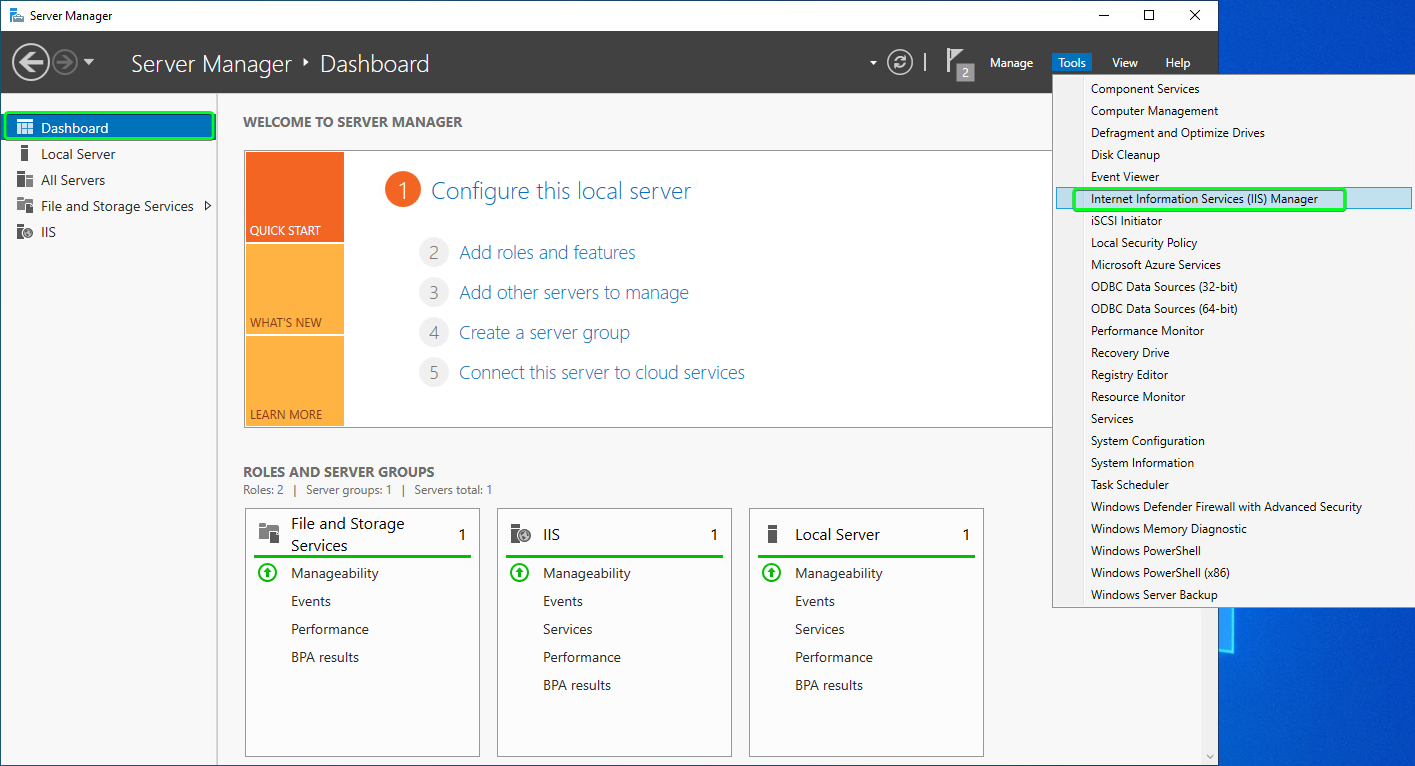This screenshot has width=1415, height=766.
Task: Click the scroll down arrow of dashboard scrollbar
Action: pyautogui.click(x=1209, y=757)
